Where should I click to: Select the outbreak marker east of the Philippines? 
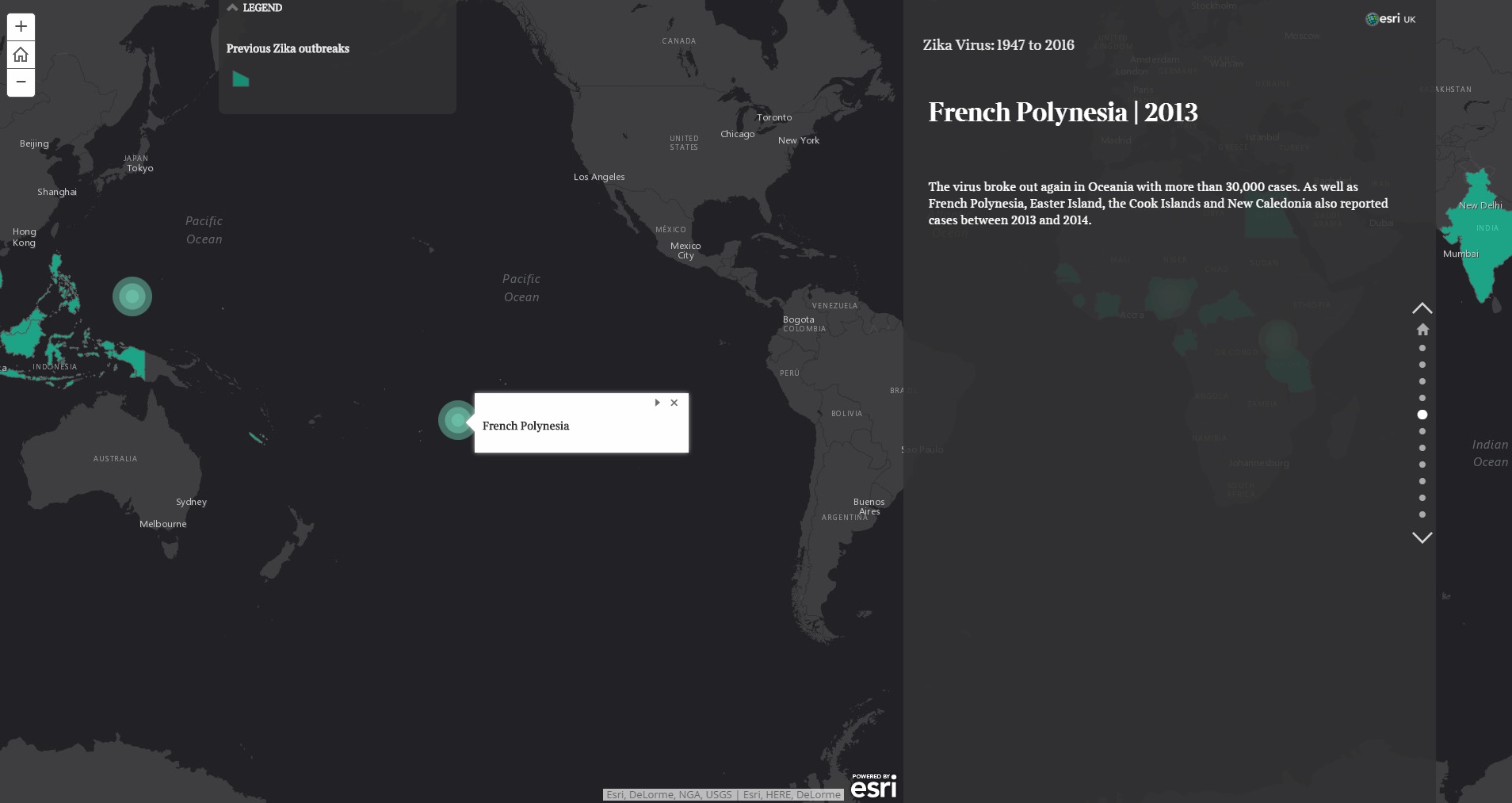coord(132,296)
